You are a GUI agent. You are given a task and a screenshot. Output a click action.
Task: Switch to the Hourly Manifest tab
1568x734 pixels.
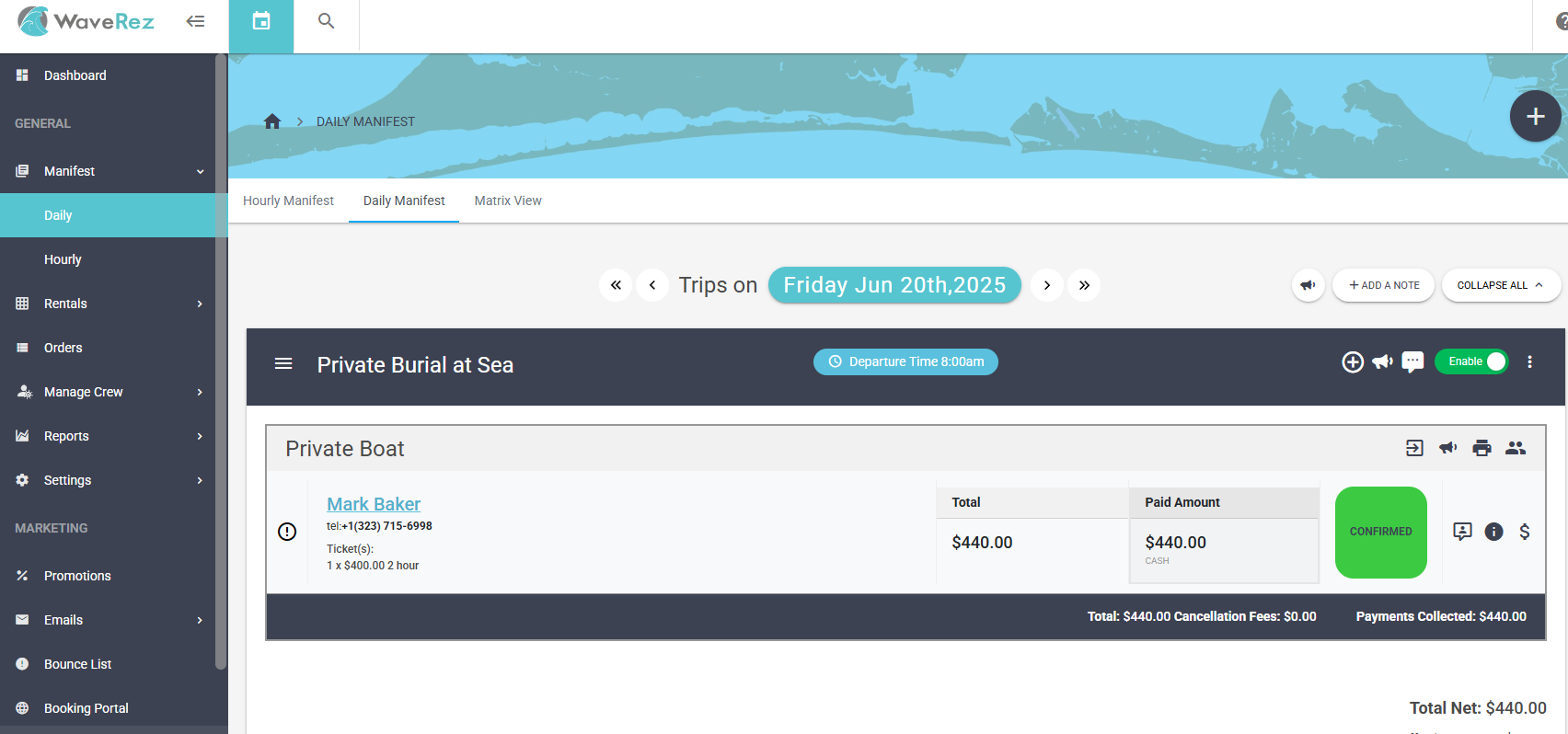pos(288,201)
